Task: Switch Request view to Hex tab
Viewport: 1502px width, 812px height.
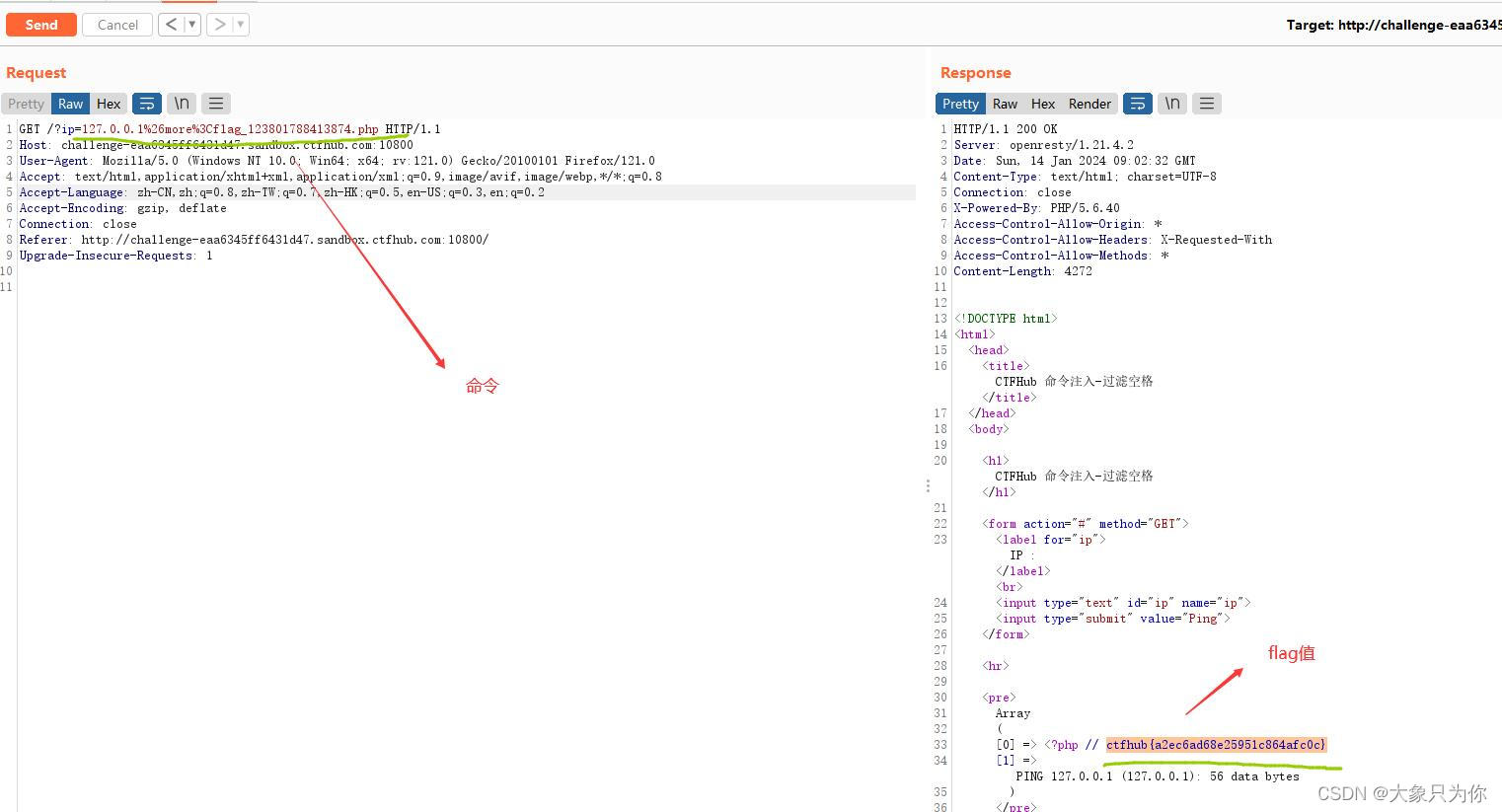Action: 109,104
